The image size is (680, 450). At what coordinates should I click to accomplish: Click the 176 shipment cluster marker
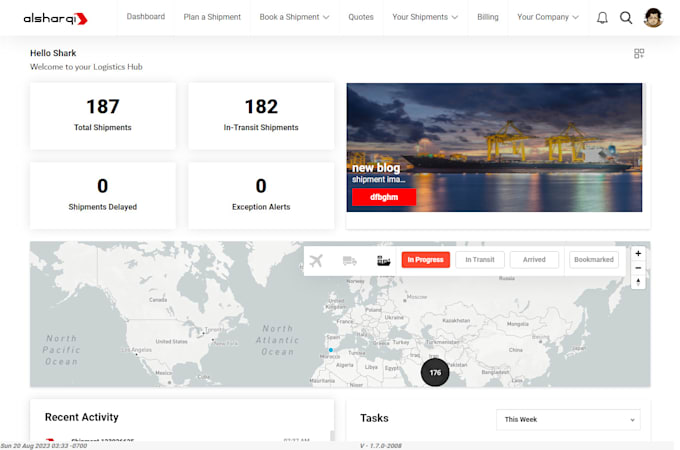[435, 372]
